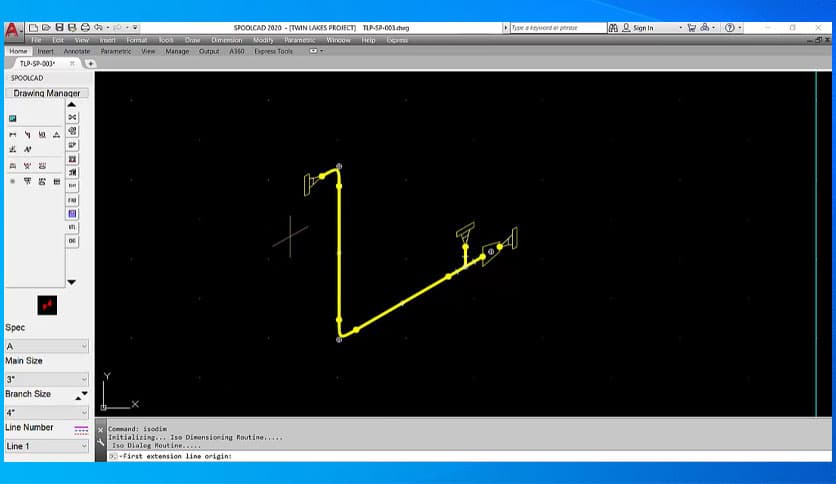Toggle the ribbon minimize panel button
This screenshot has height=484, width=836.
tap(313, 51)
